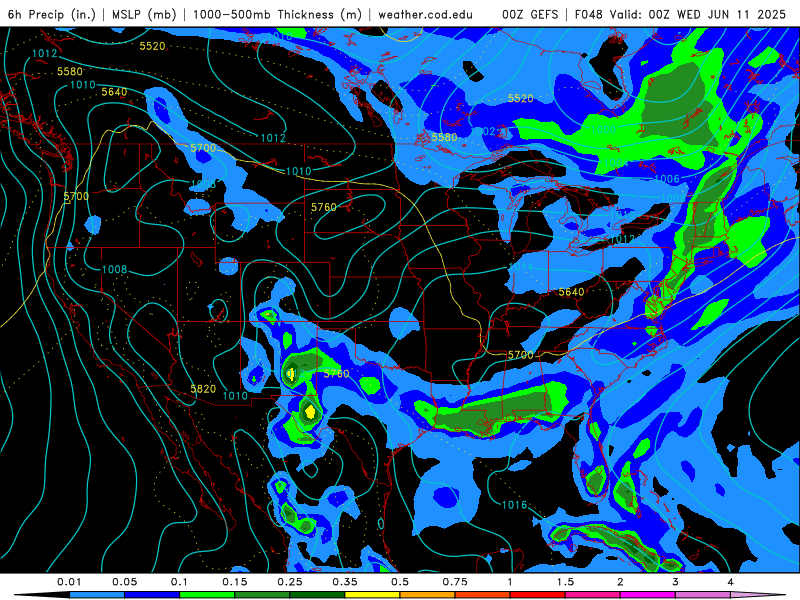Click the "00Z GEFS" model run label
800x600 pixels.
pyautogui.click(x=530, y=14)
